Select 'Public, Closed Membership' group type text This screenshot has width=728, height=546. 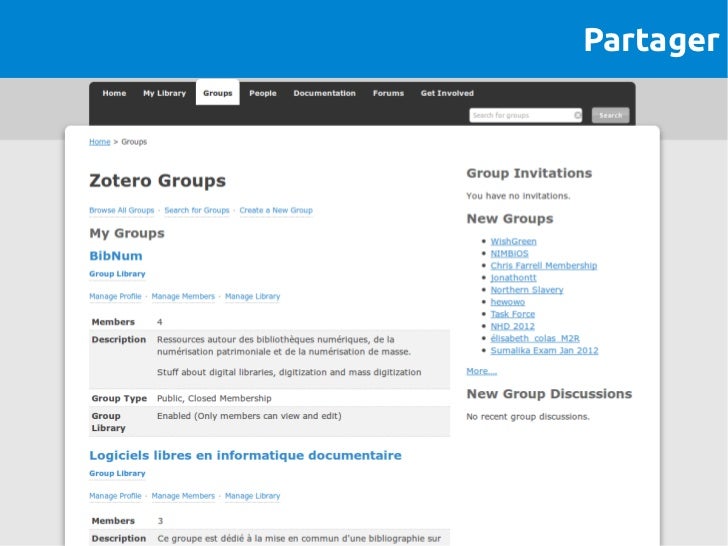click(x=214, y=398)
